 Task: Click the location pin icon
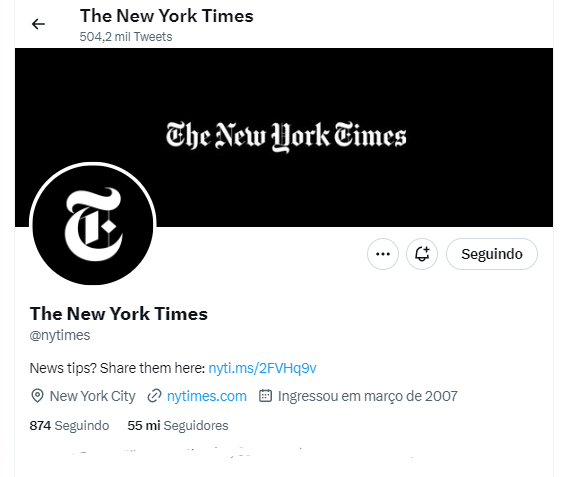coord(38,396)
